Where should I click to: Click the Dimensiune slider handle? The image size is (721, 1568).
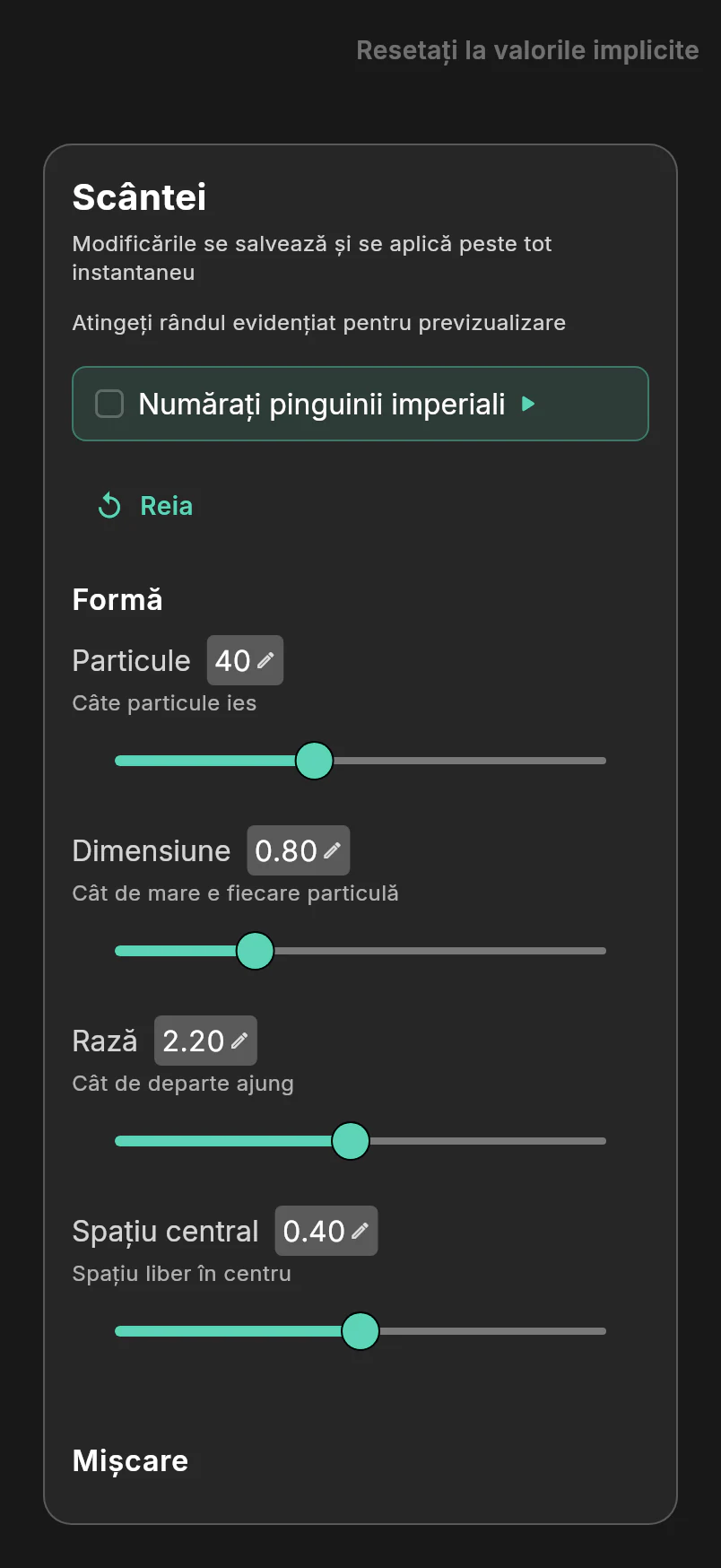[255, 951]
